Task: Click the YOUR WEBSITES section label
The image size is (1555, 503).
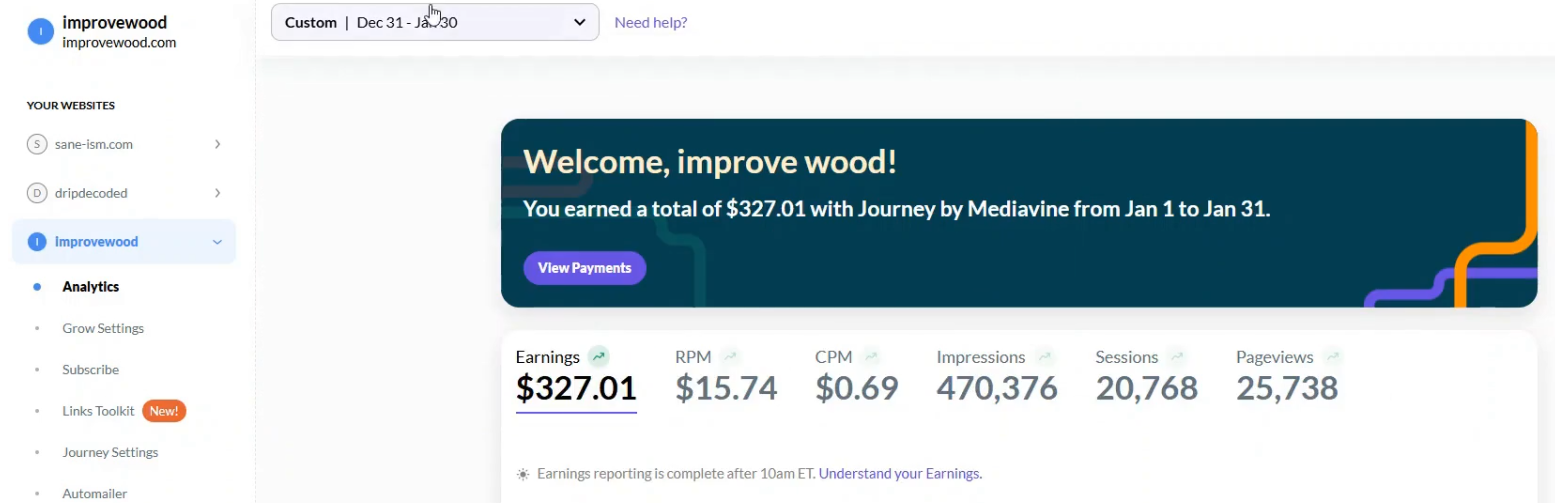Action: click(x=70, y=105)
